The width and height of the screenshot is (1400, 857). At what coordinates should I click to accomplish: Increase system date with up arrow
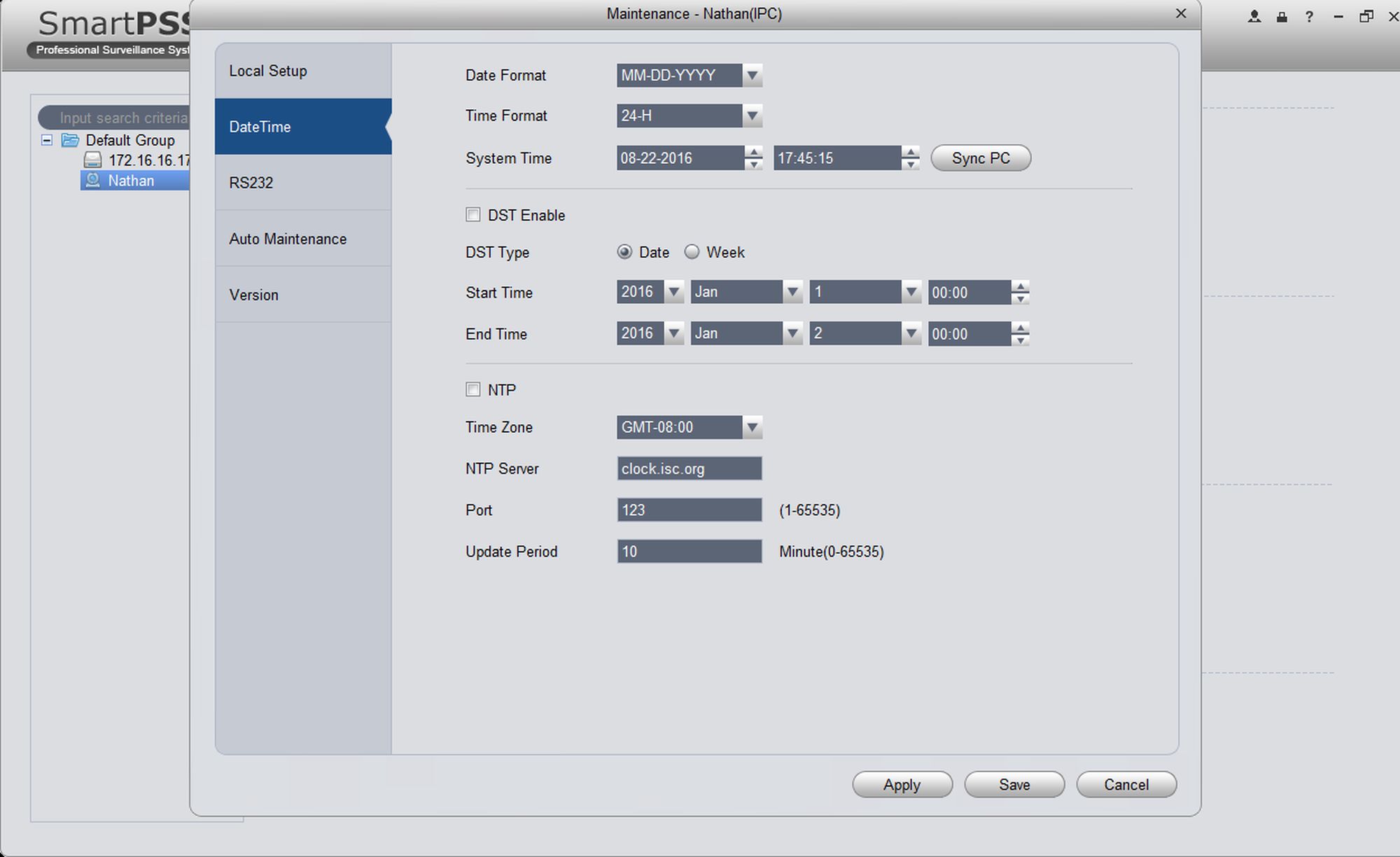click(x=753, y=152)
